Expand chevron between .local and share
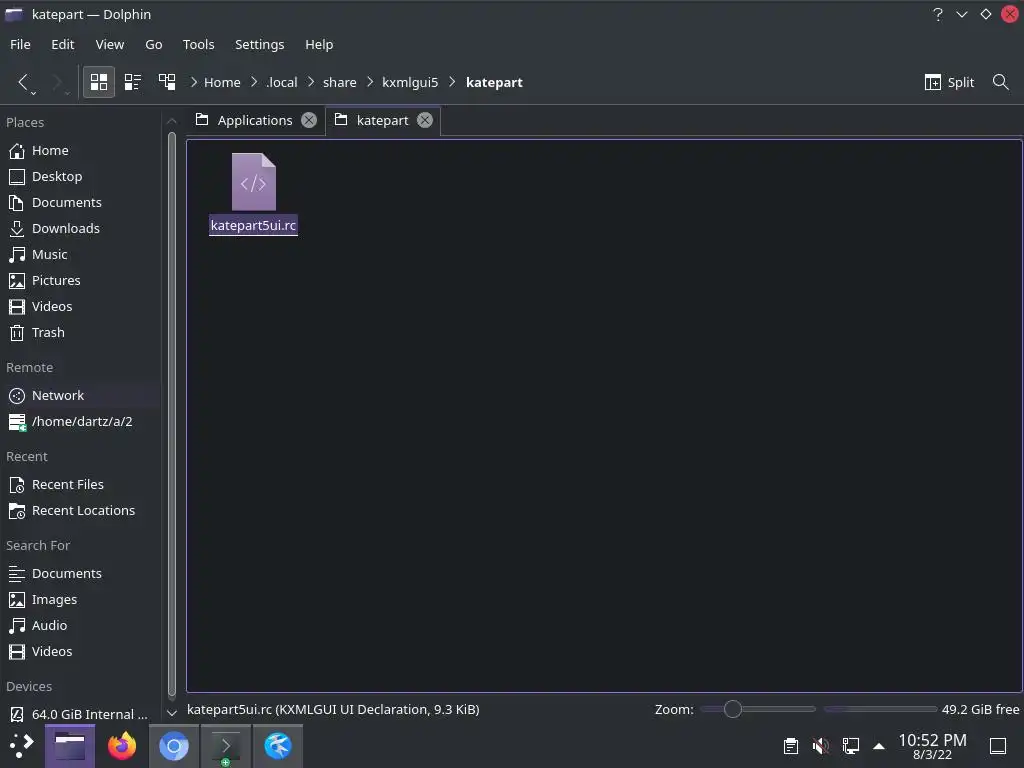Image resolution: width=1024 pixels, height=768 pixels. point(311,82)
